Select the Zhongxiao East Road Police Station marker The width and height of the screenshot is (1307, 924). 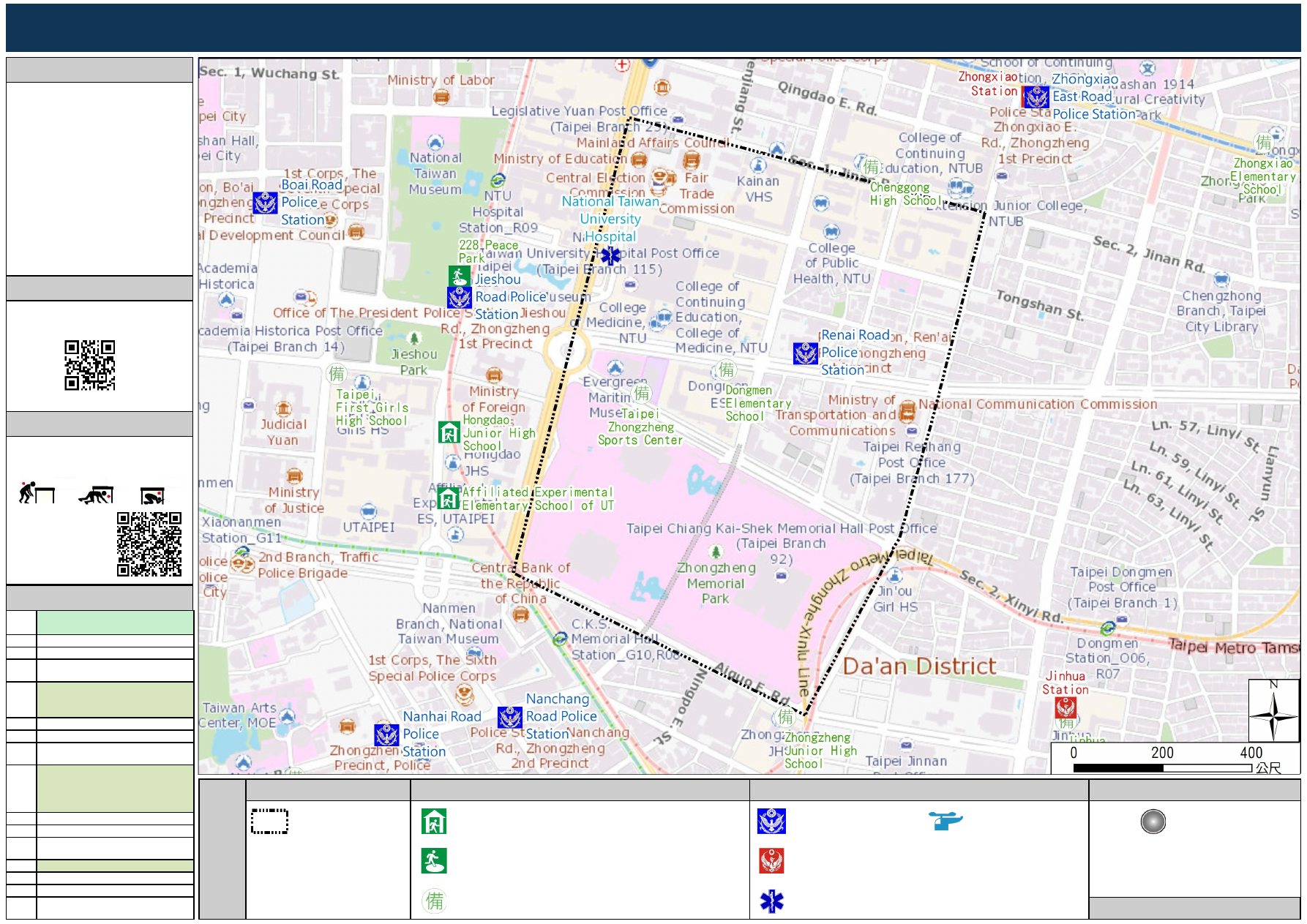click(1036, 97)
